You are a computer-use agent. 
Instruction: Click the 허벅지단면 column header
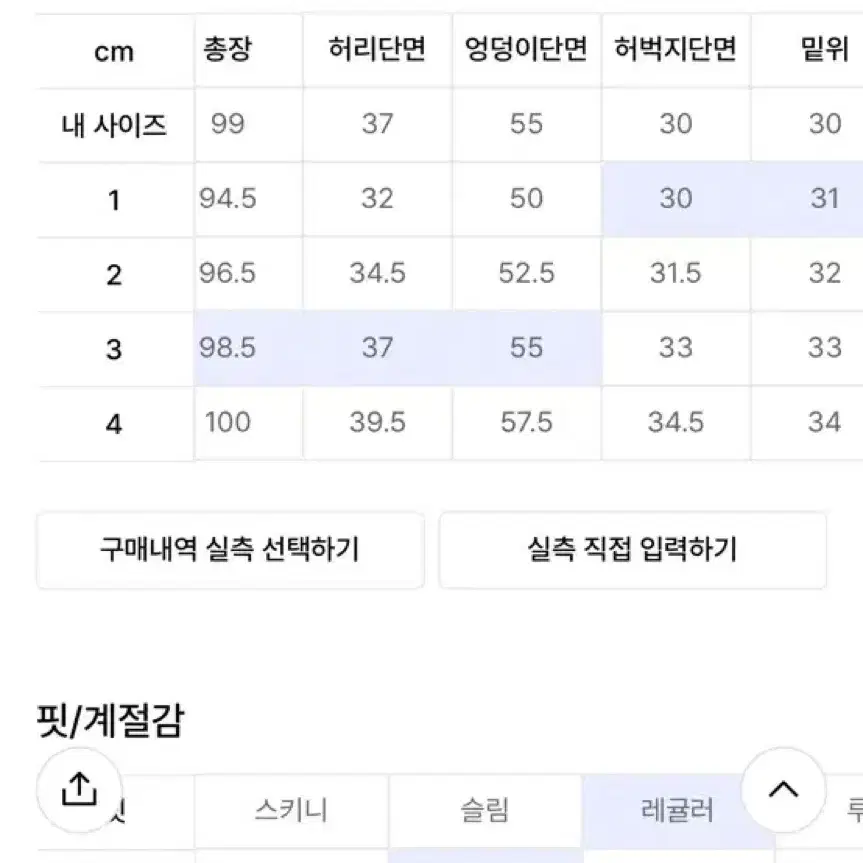tap(676, 50)
